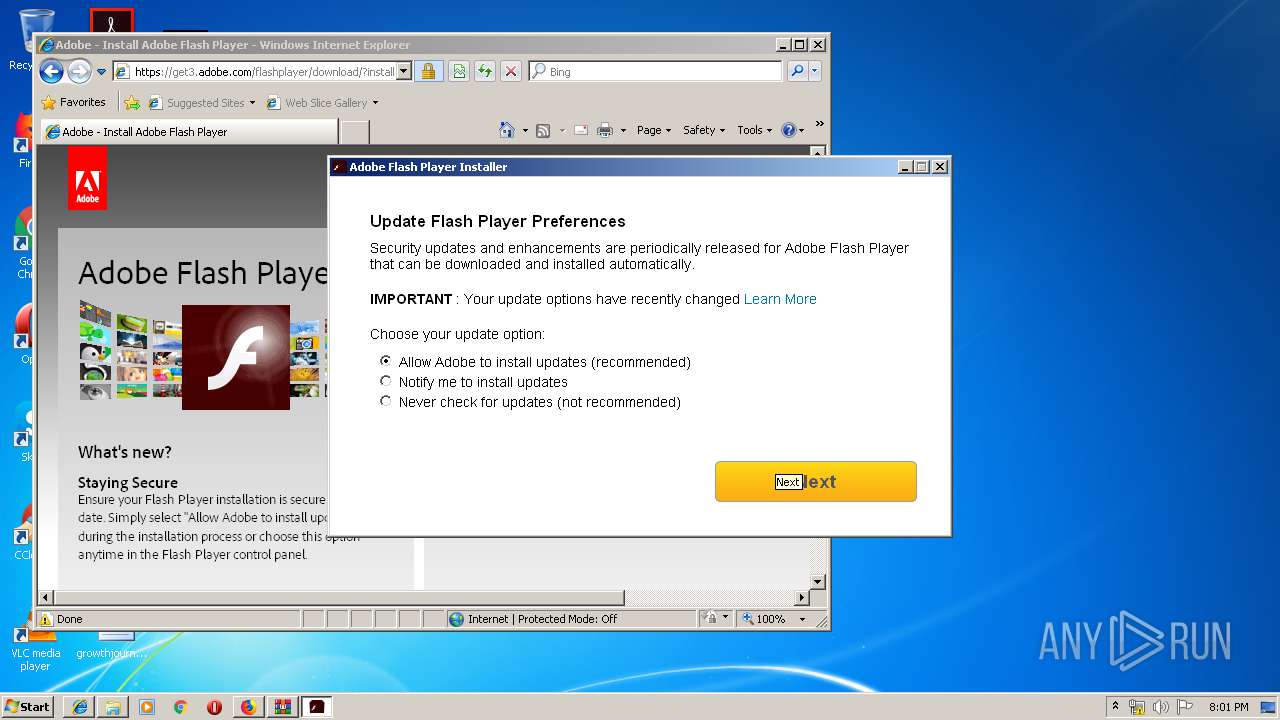Click the IE horizontal scrollbar right arrow
1280x720 pixels.
click(x=801, y=597)
